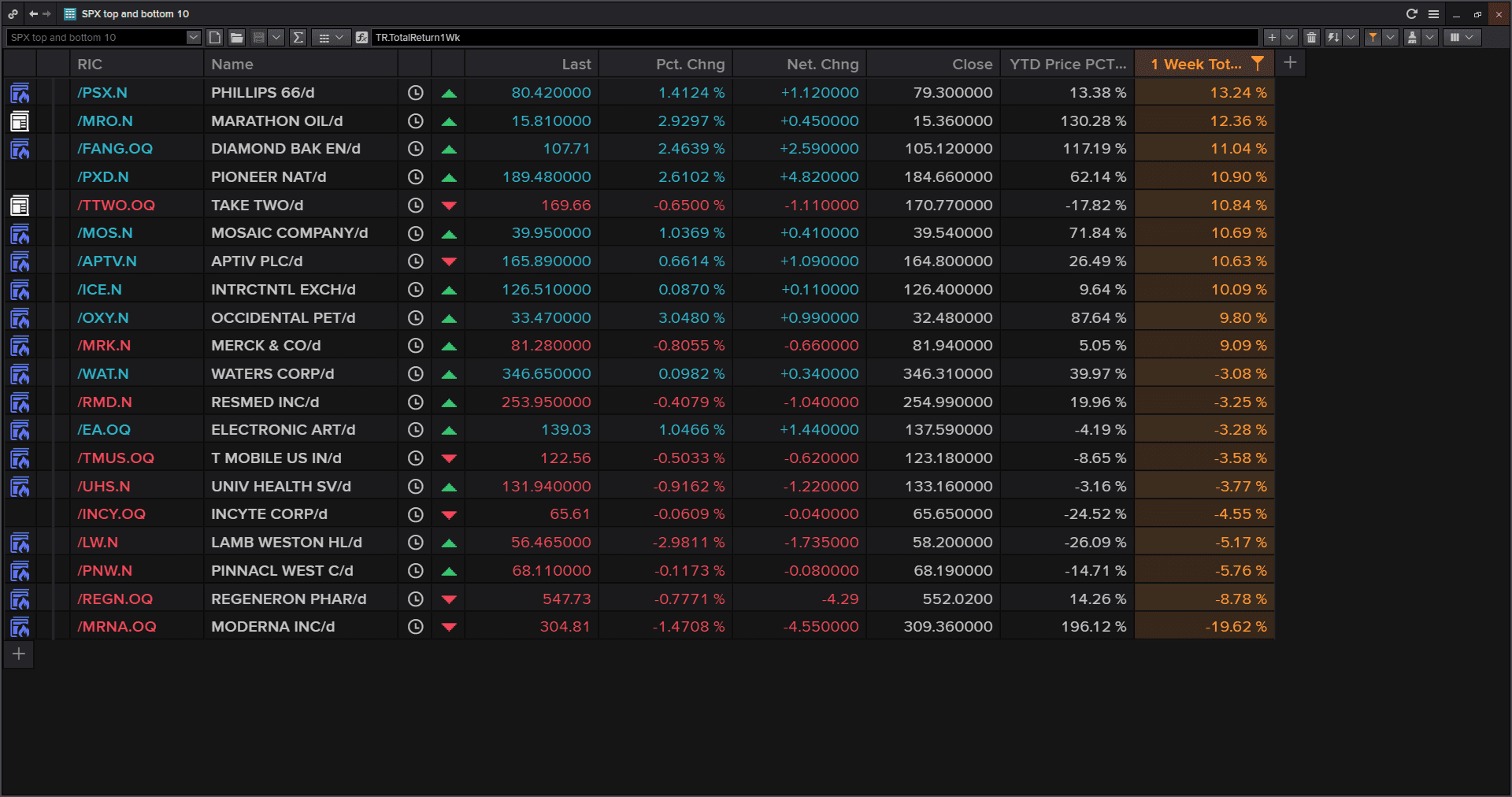Click YTD Price PCT column header

(x=1068, y=65)
